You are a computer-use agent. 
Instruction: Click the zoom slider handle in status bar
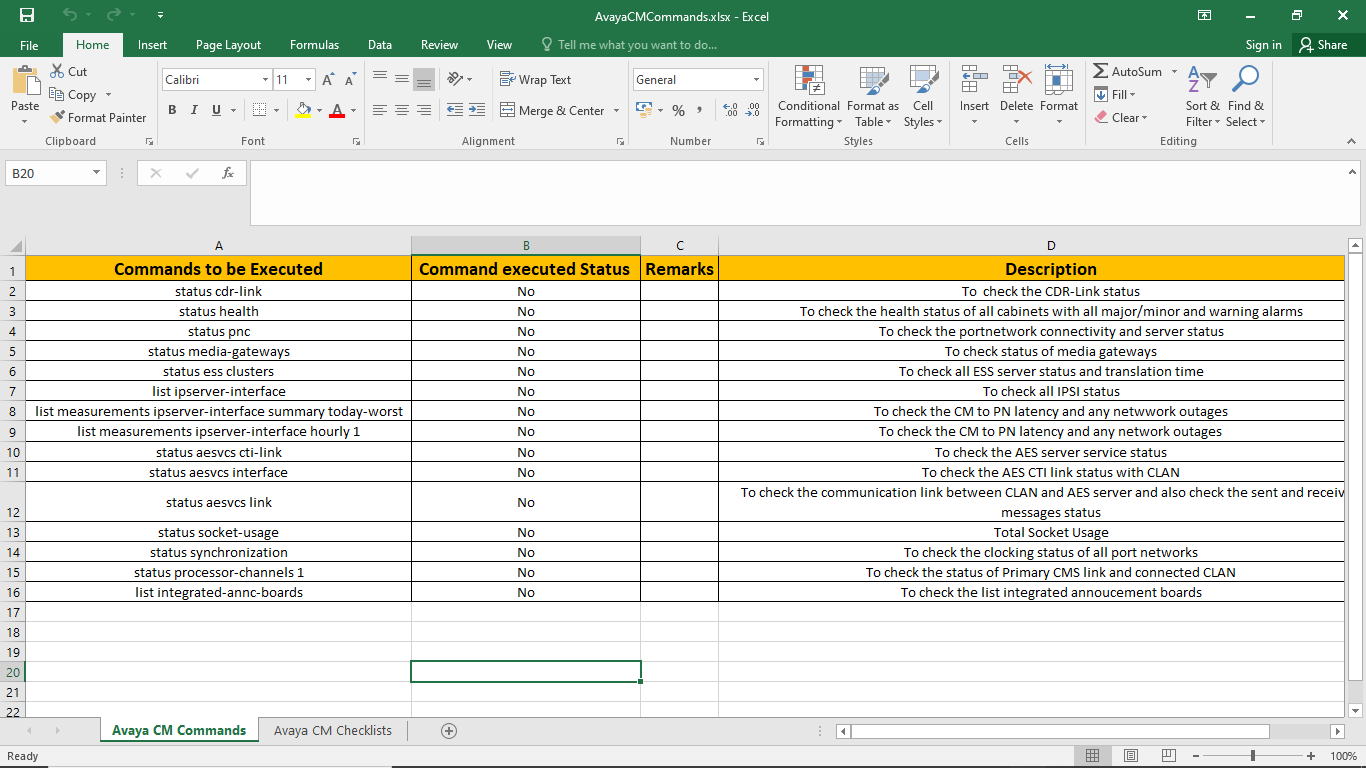coord(1253,756)
